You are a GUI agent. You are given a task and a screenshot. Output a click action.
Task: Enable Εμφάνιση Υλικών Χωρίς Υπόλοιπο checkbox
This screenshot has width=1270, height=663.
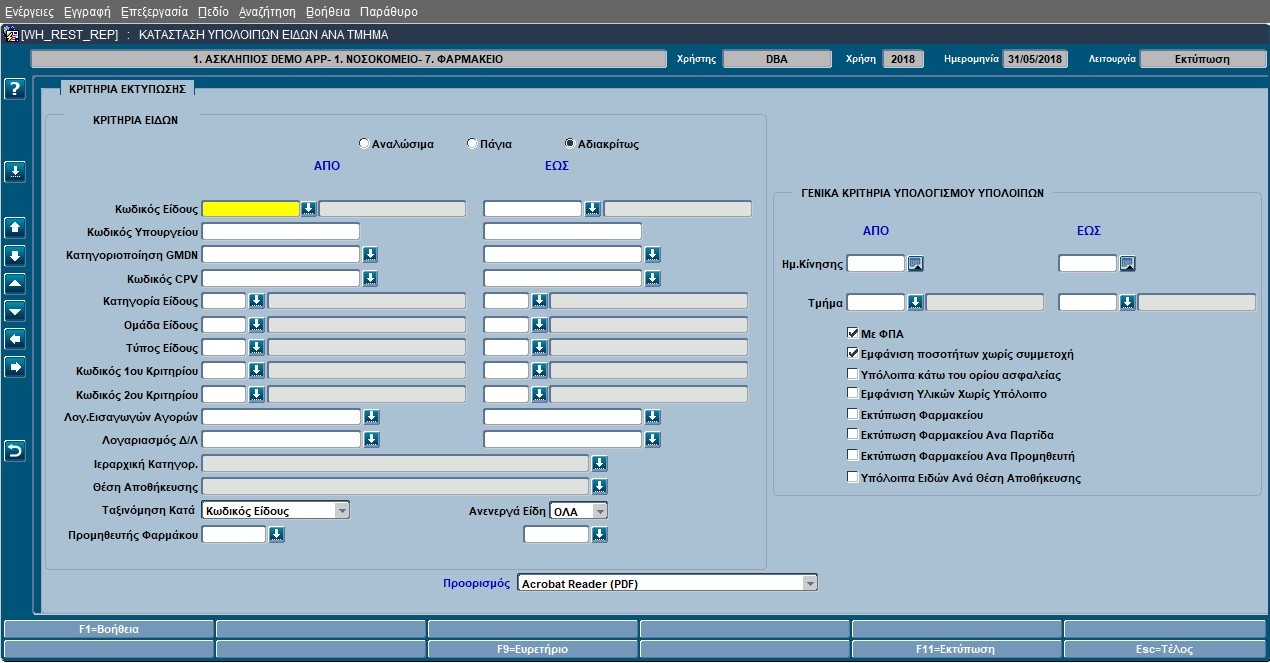(853, 394)
